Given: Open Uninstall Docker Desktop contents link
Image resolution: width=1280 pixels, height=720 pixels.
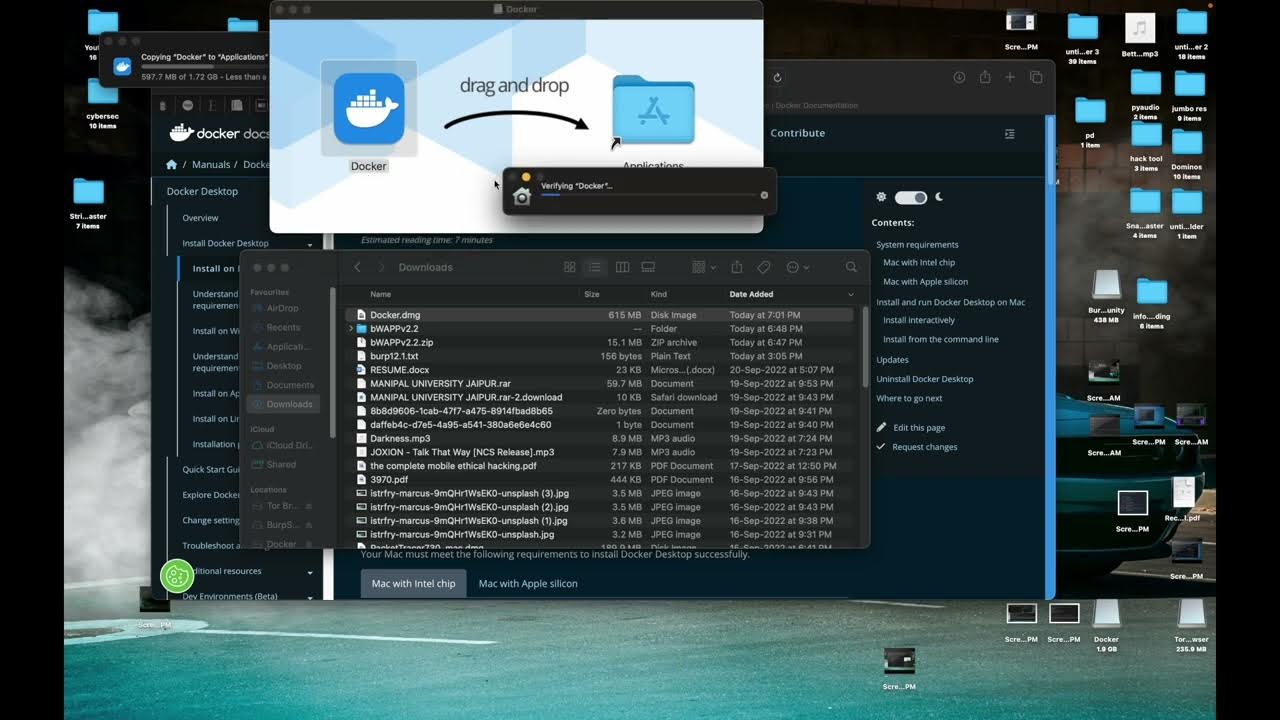Looking at the screenshot, I should [925, 379].
